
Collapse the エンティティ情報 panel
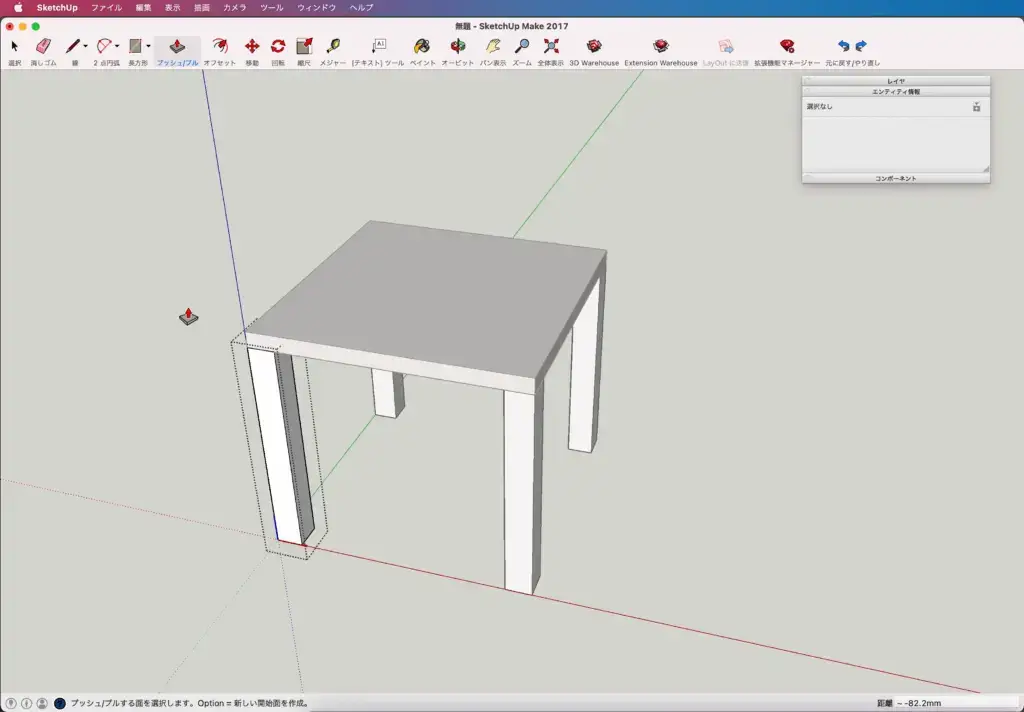click(x=895, y=91)
